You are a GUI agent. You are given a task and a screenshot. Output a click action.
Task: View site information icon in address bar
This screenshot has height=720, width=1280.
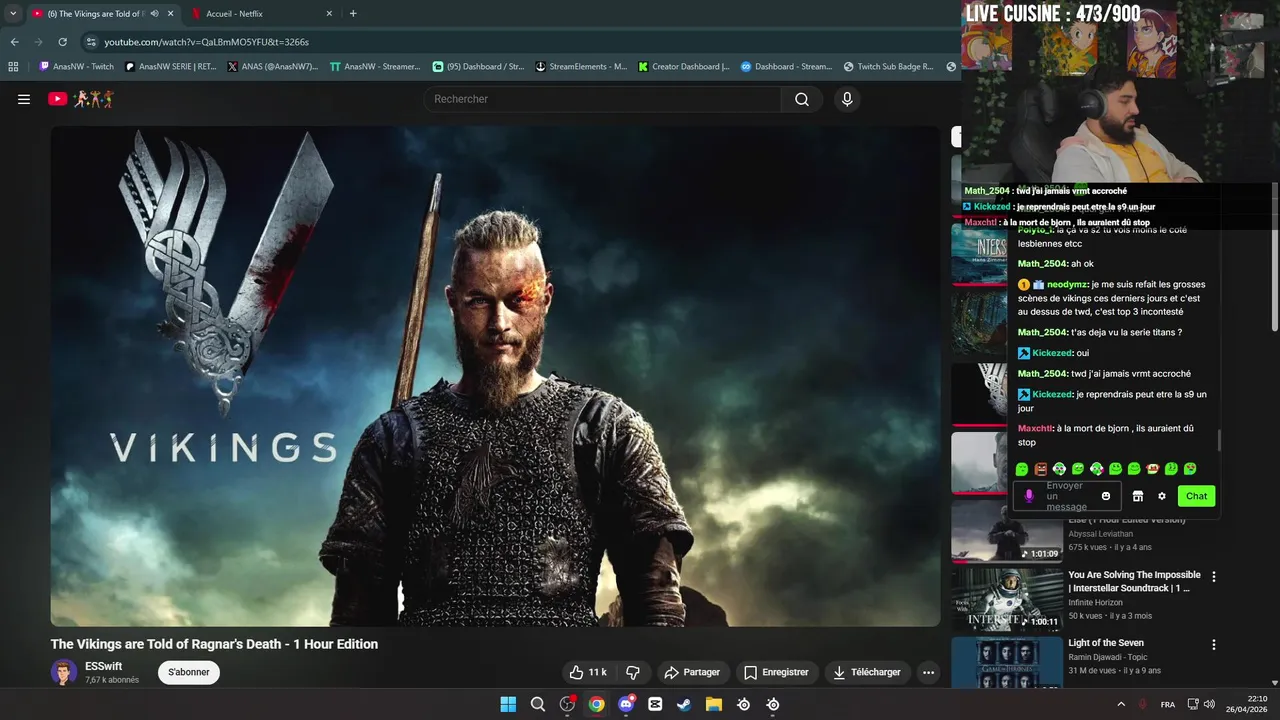click(91, 42)
